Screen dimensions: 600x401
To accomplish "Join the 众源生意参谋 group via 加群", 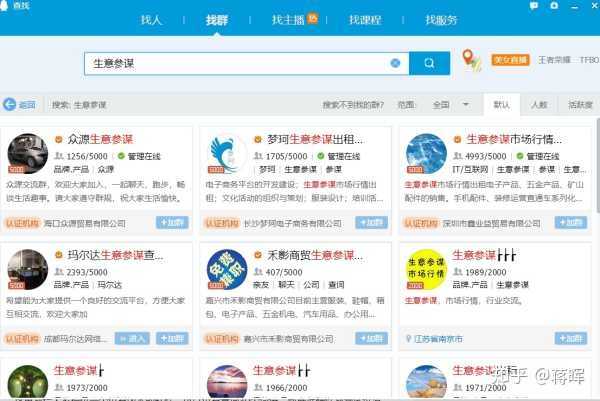I will (172, 223).
